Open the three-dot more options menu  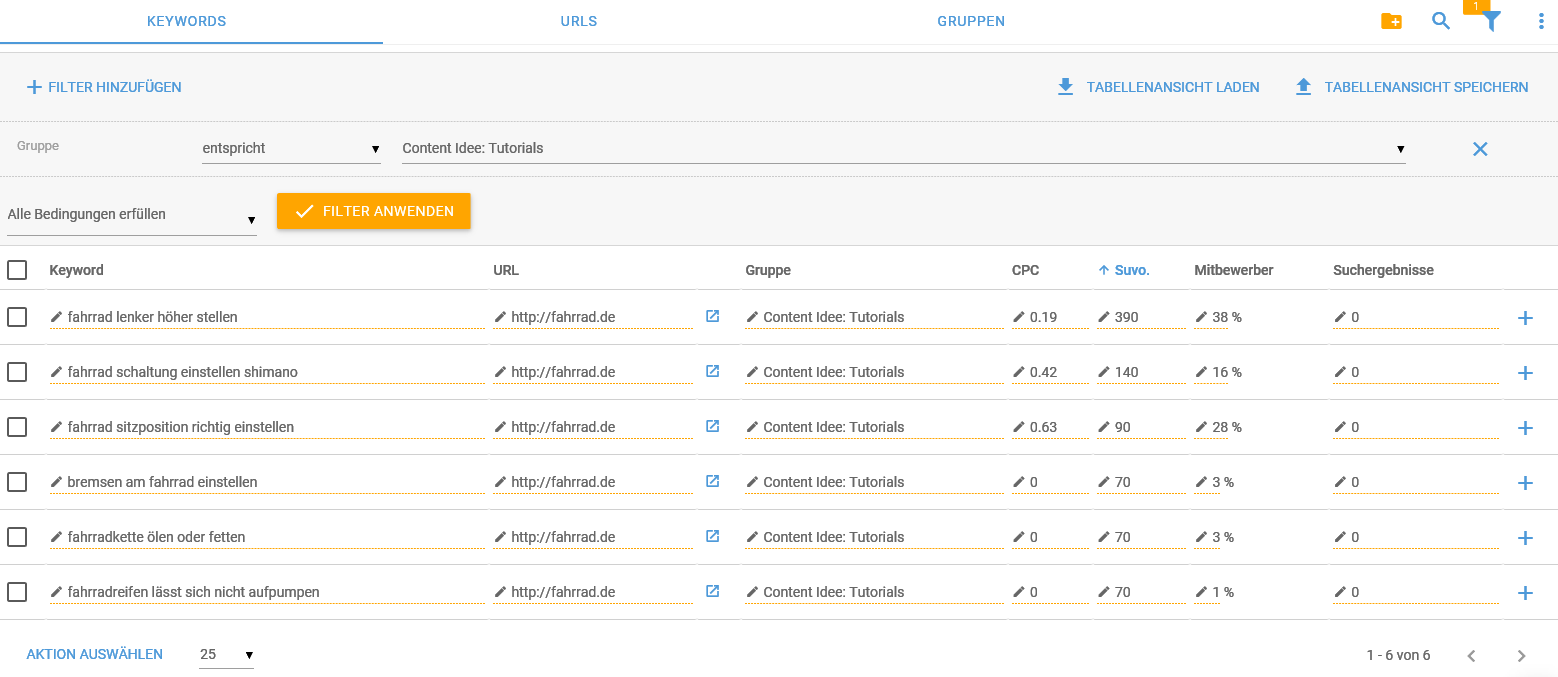tap(1541, 21)
